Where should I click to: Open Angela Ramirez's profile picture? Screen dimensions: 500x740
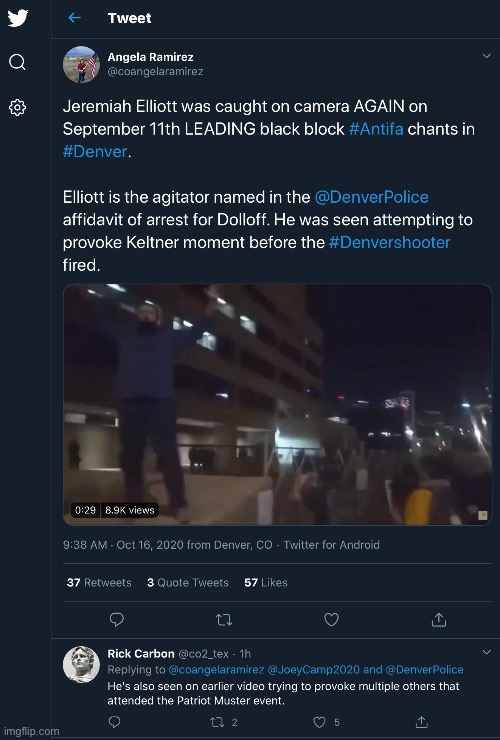(x=81, y=64)
